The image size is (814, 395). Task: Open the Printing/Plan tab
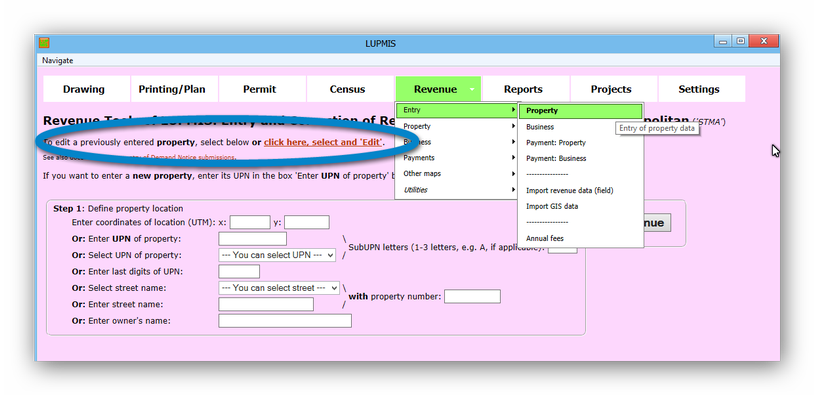[x=174, y=89]
